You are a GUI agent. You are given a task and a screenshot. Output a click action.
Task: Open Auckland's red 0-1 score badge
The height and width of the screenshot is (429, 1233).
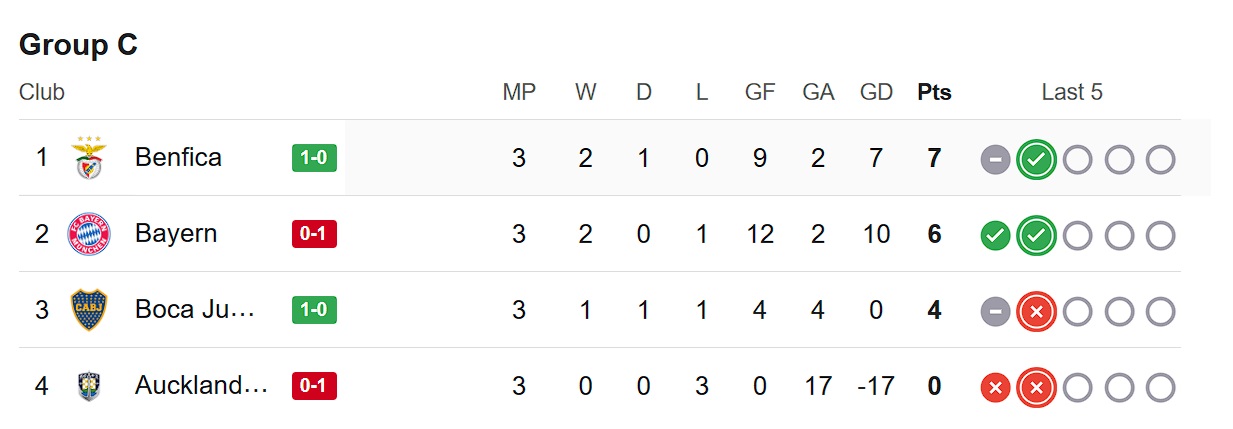point(314,386)
